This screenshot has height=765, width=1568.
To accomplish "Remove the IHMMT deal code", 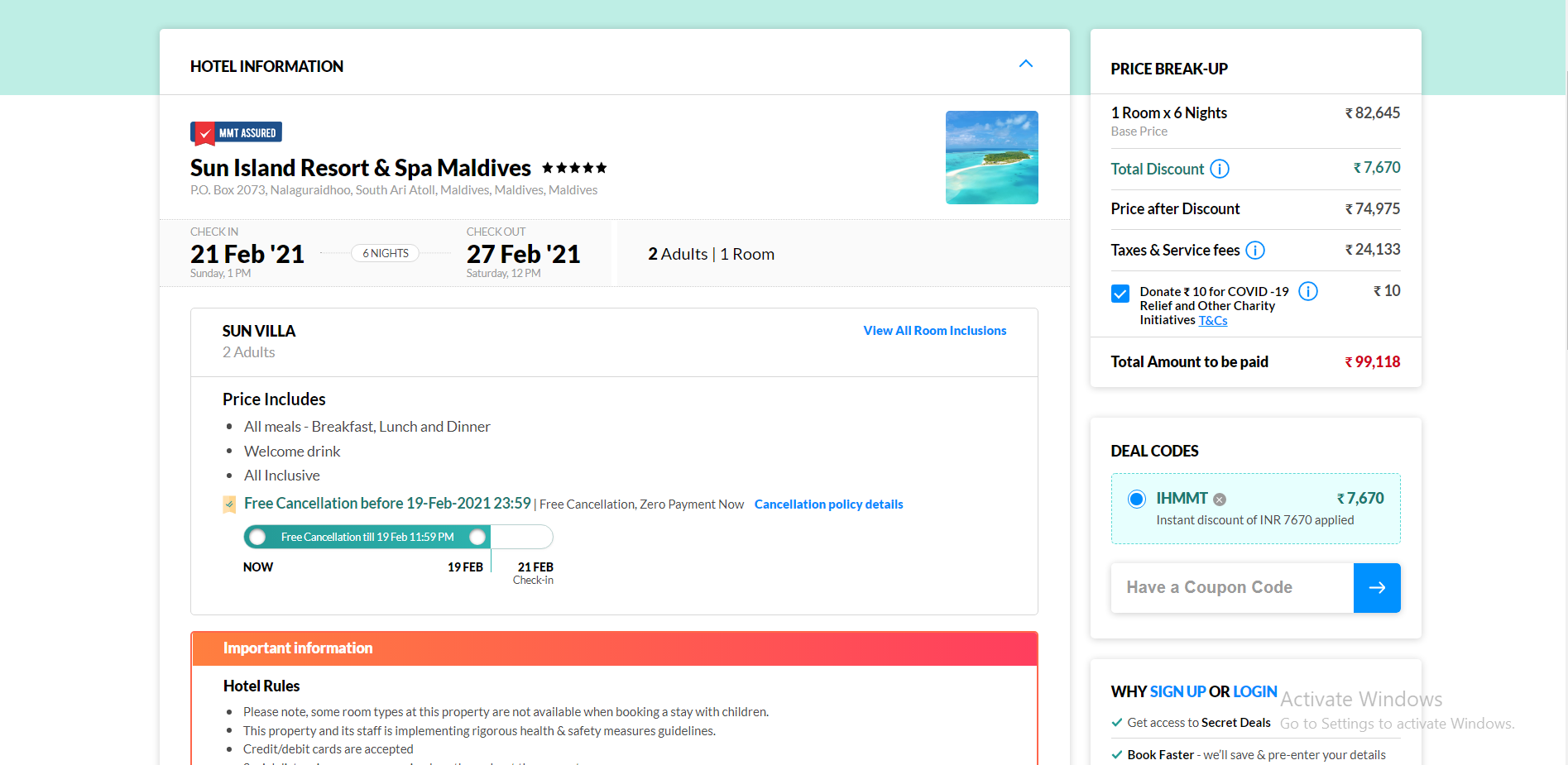I will [1220, 500].
